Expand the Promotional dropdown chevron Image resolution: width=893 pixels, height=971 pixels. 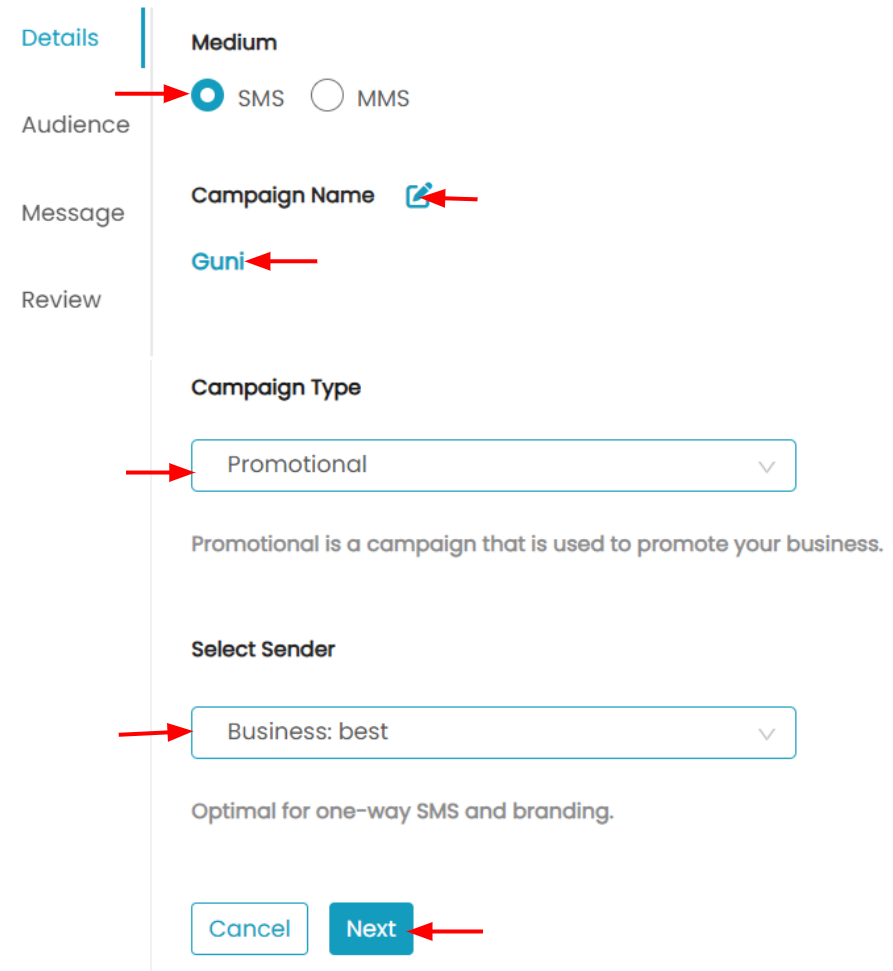pyautogui.click(x=767, y=467)
